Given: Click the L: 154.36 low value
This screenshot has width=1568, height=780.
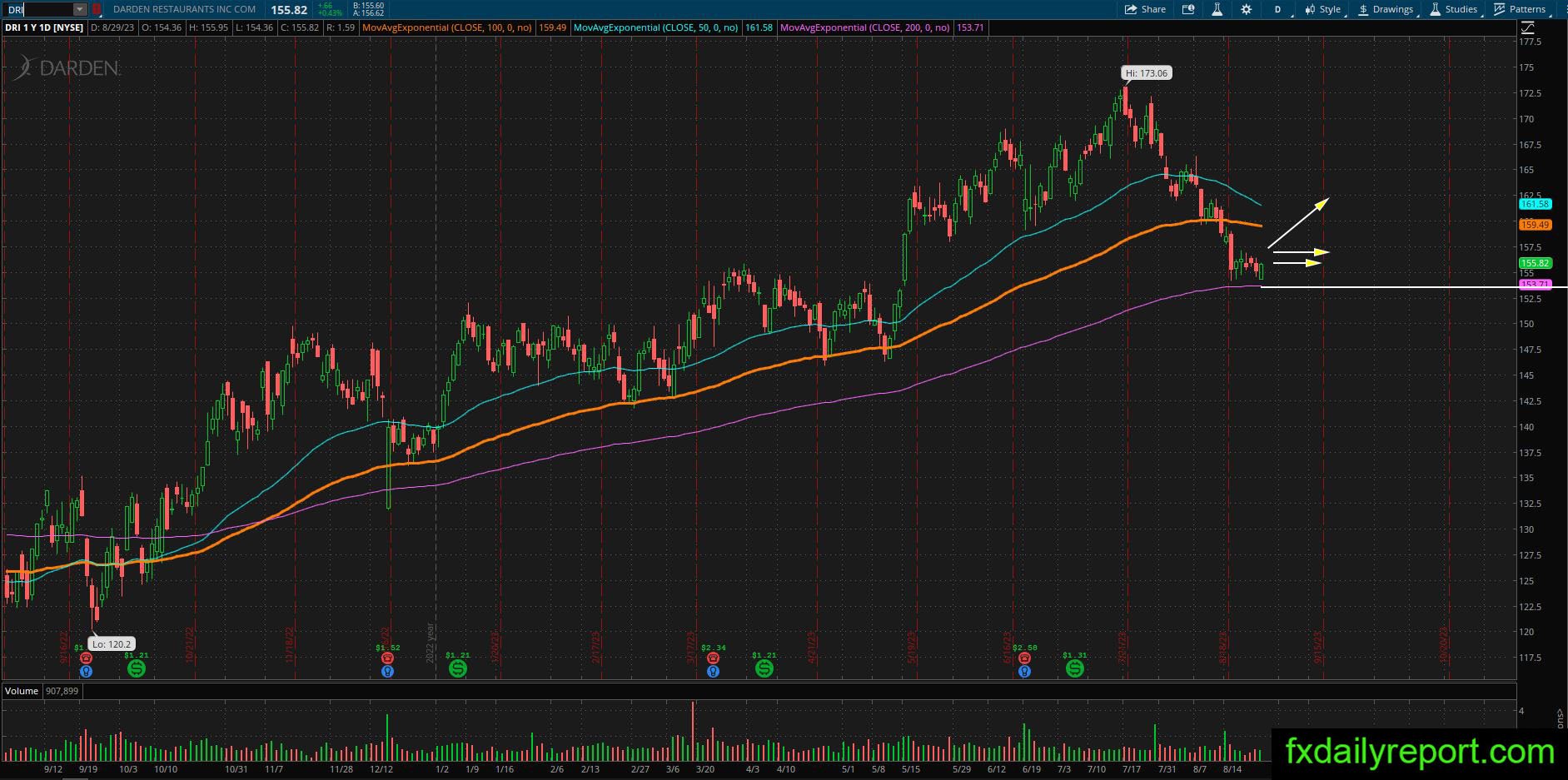Looking at the screenshot, I should [254, 27].
